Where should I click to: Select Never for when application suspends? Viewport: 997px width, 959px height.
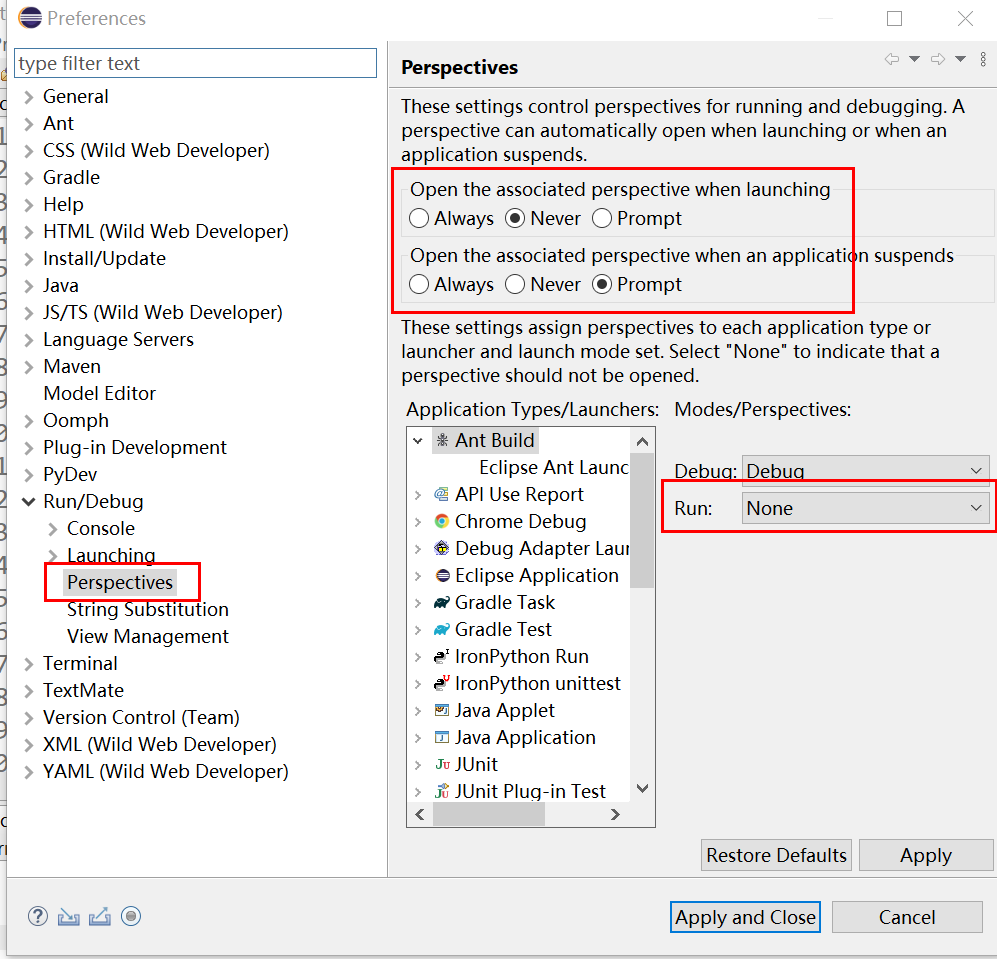pyautogui.click(x=515, y=284)
